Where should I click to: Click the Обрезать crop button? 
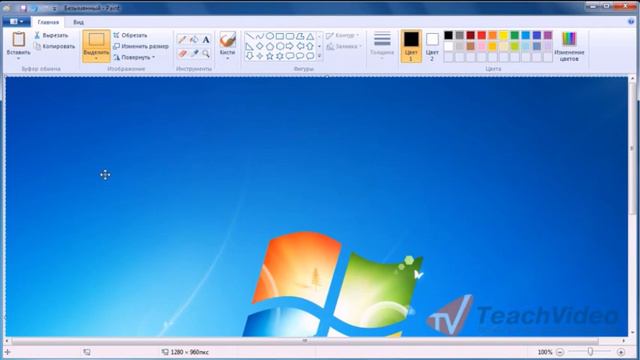click(x=130, y=36)
